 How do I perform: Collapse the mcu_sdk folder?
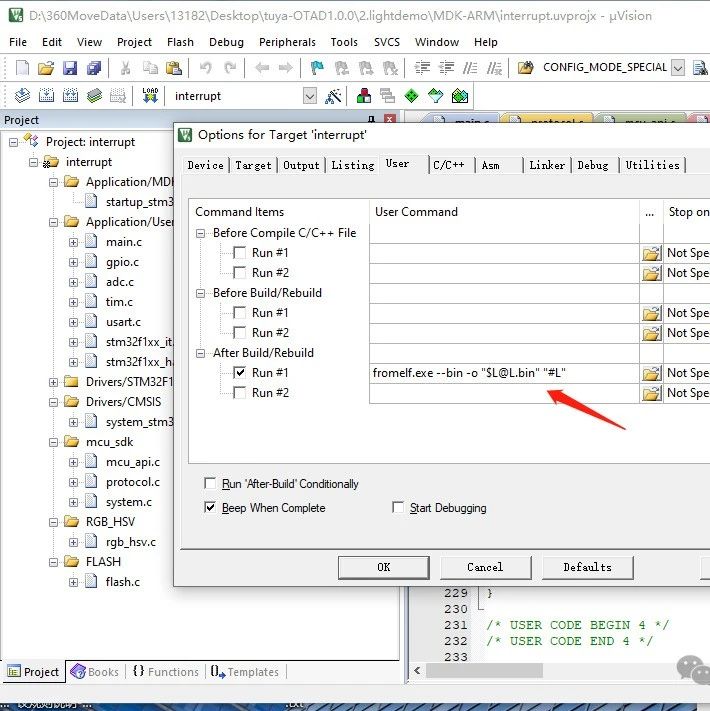click(53, 442)
